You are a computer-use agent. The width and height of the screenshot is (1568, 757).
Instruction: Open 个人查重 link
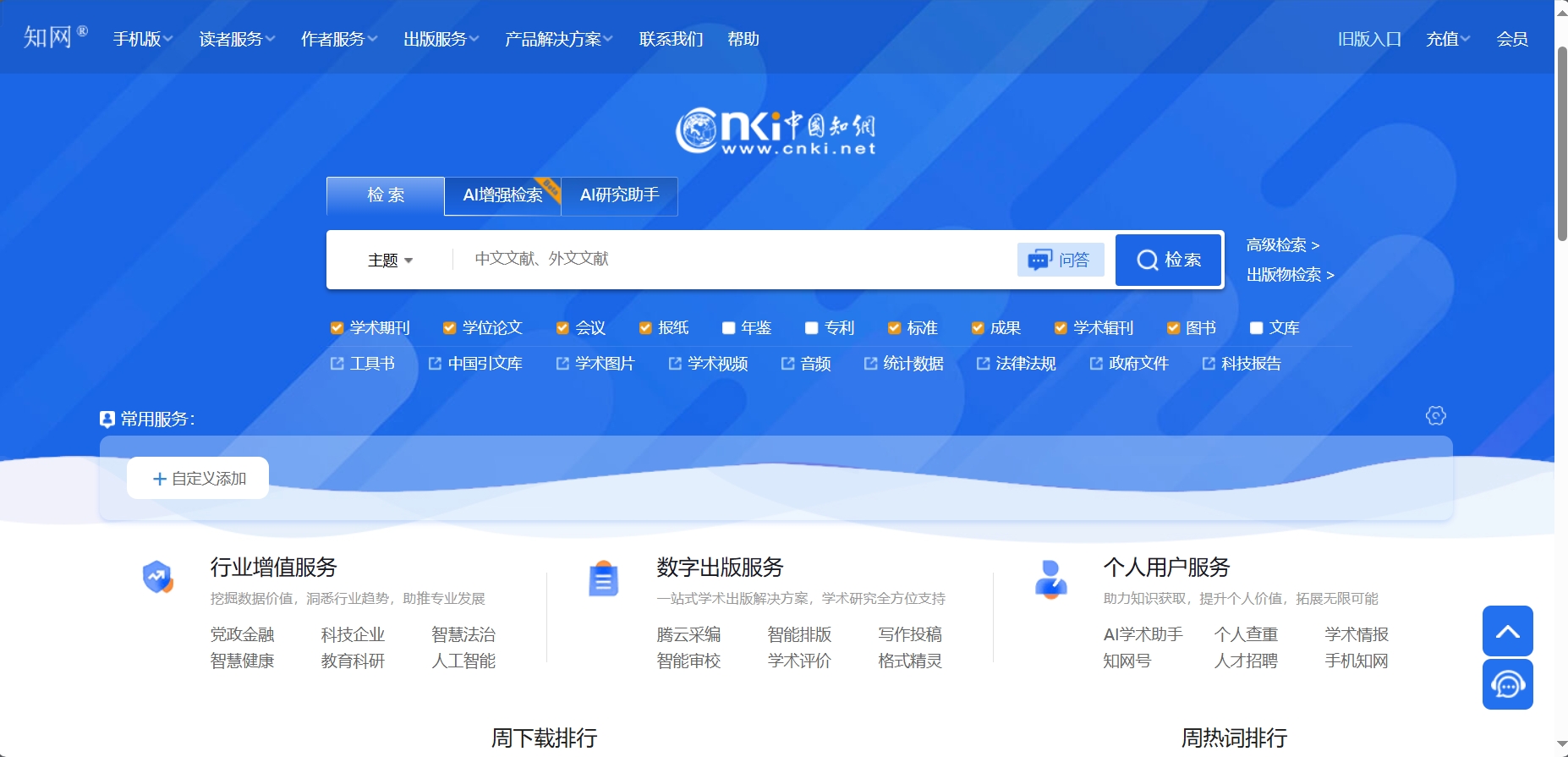[x=1247, y=634]
